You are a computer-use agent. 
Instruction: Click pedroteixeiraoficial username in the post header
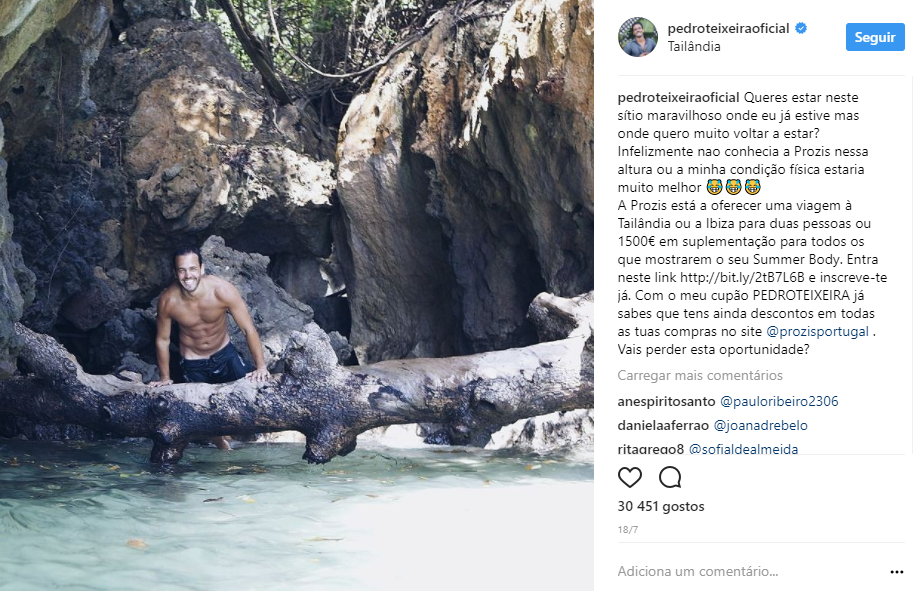[729, 29]
